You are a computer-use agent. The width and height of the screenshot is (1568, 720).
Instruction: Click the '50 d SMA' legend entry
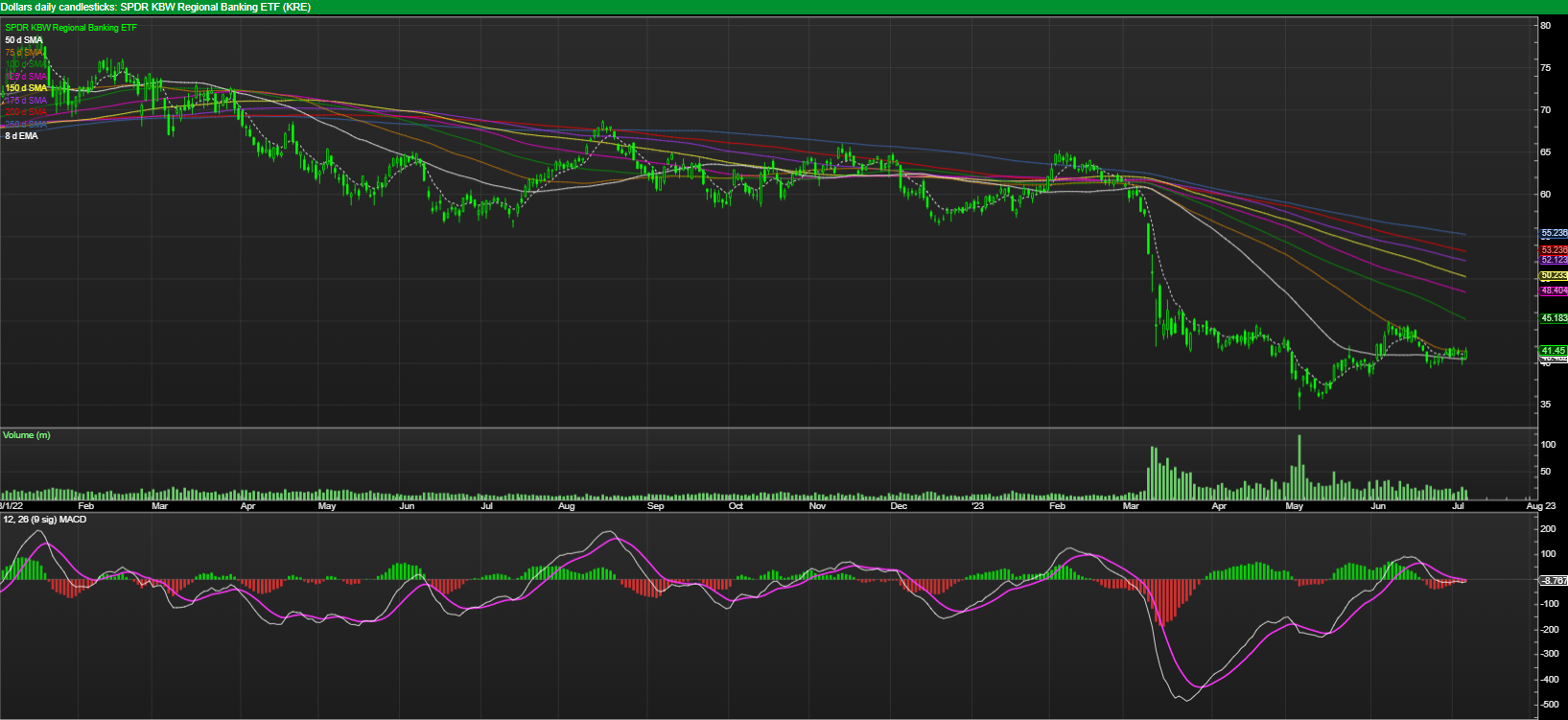tap(24, 40)
